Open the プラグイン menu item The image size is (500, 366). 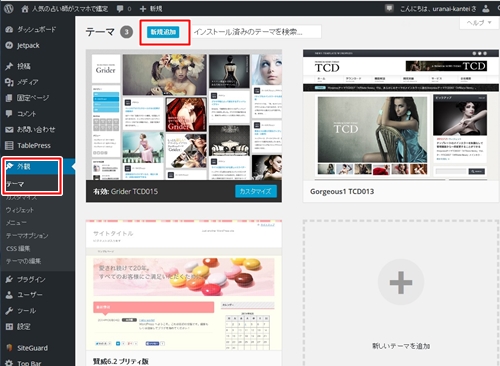pos(31,279)
